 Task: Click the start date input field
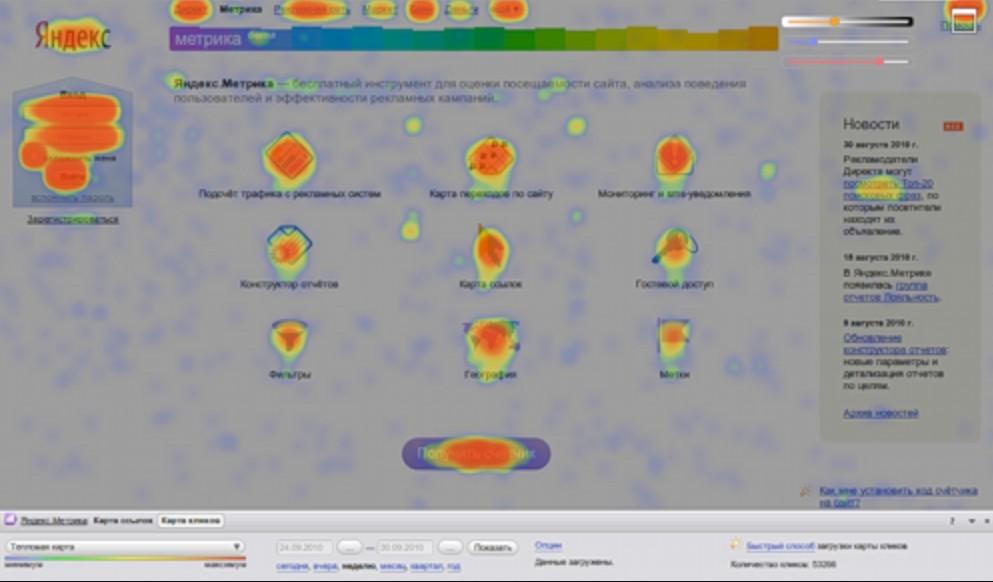[x=304, y=548]
